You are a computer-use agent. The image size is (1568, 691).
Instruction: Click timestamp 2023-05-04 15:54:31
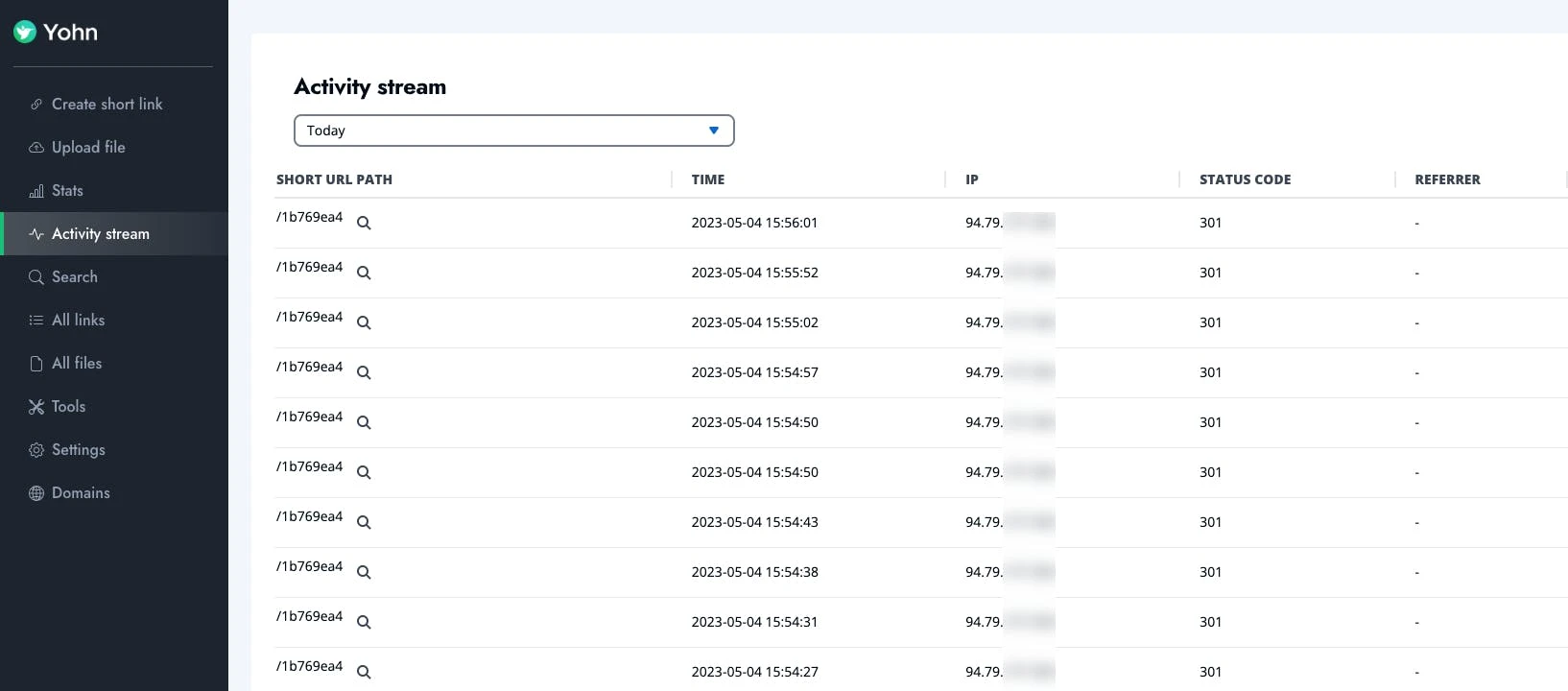click(x=754, y=622)
